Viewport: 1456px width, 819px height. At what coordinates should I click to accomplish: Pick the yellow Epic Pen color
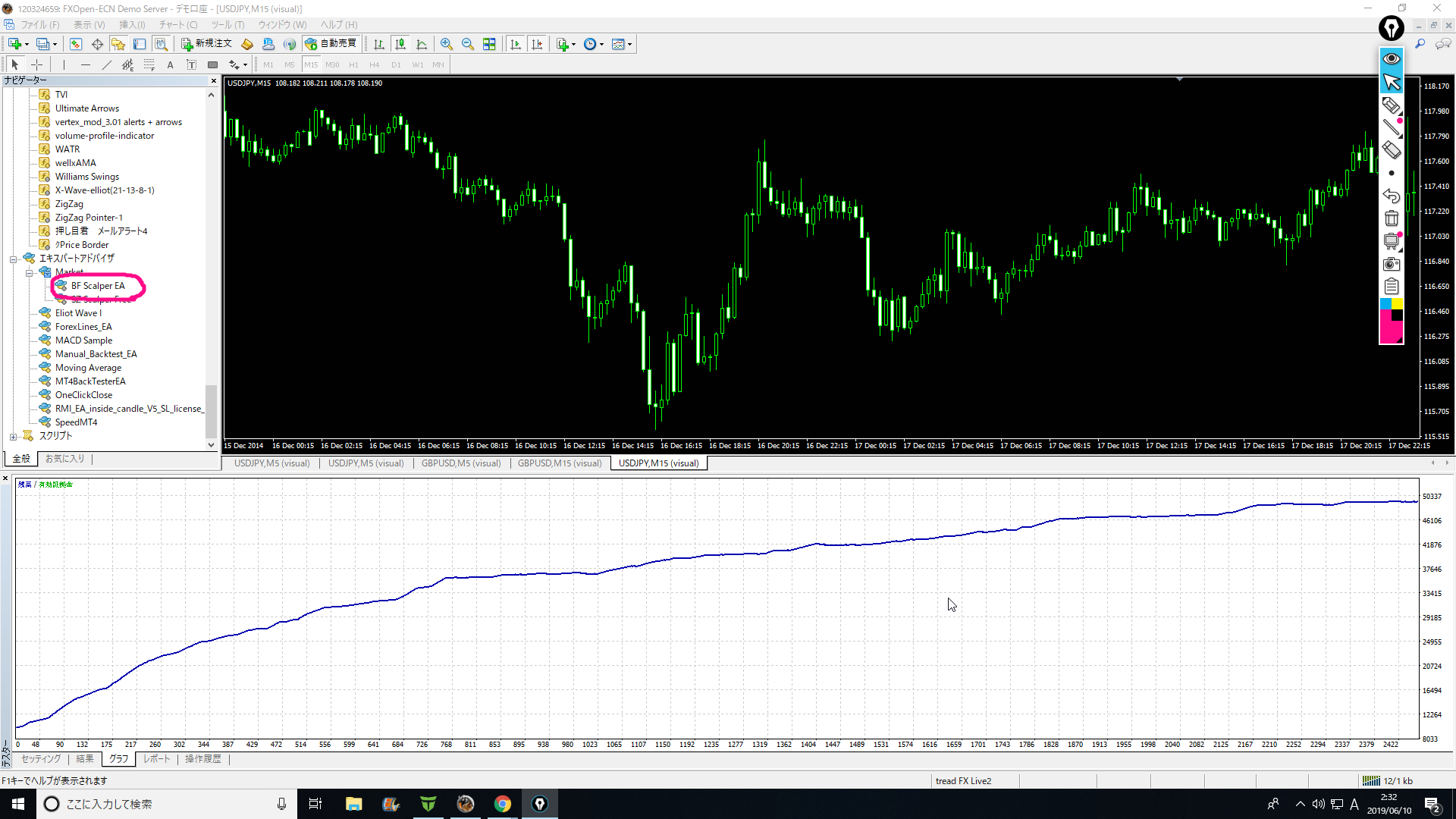pyautogui.click(x=1397, y=303)
